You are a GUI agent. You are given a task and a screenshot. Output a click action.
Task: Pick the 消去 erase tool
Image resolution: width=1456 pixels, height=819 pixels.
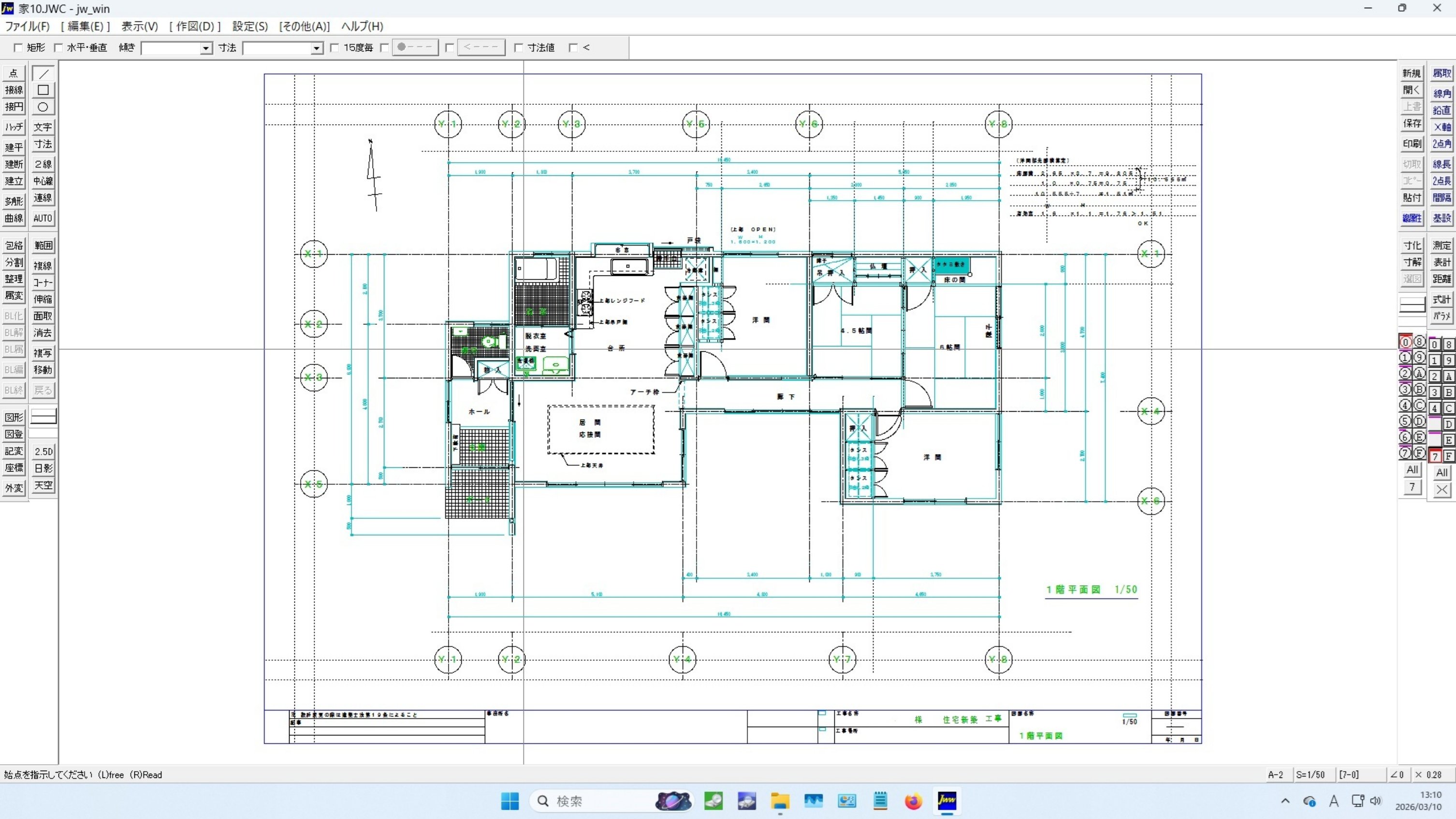tap(43, 333)
